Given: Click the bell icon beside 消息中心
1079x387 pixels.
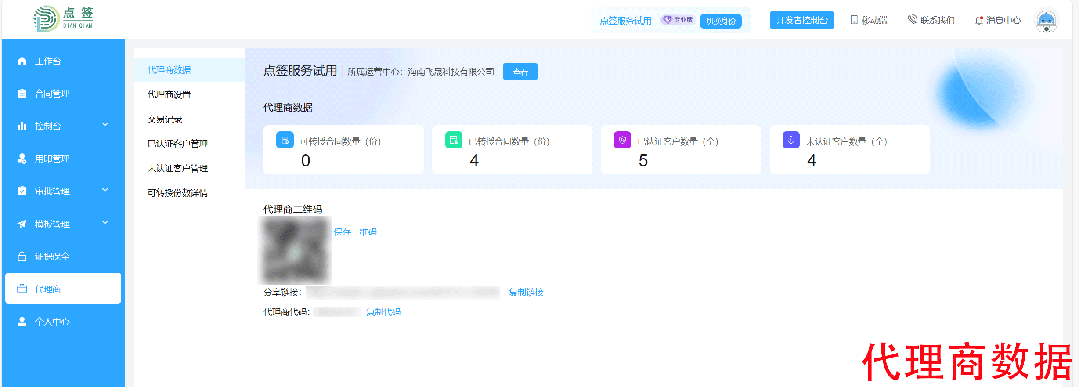Looking at the screenshot, I should pos(979,20).
